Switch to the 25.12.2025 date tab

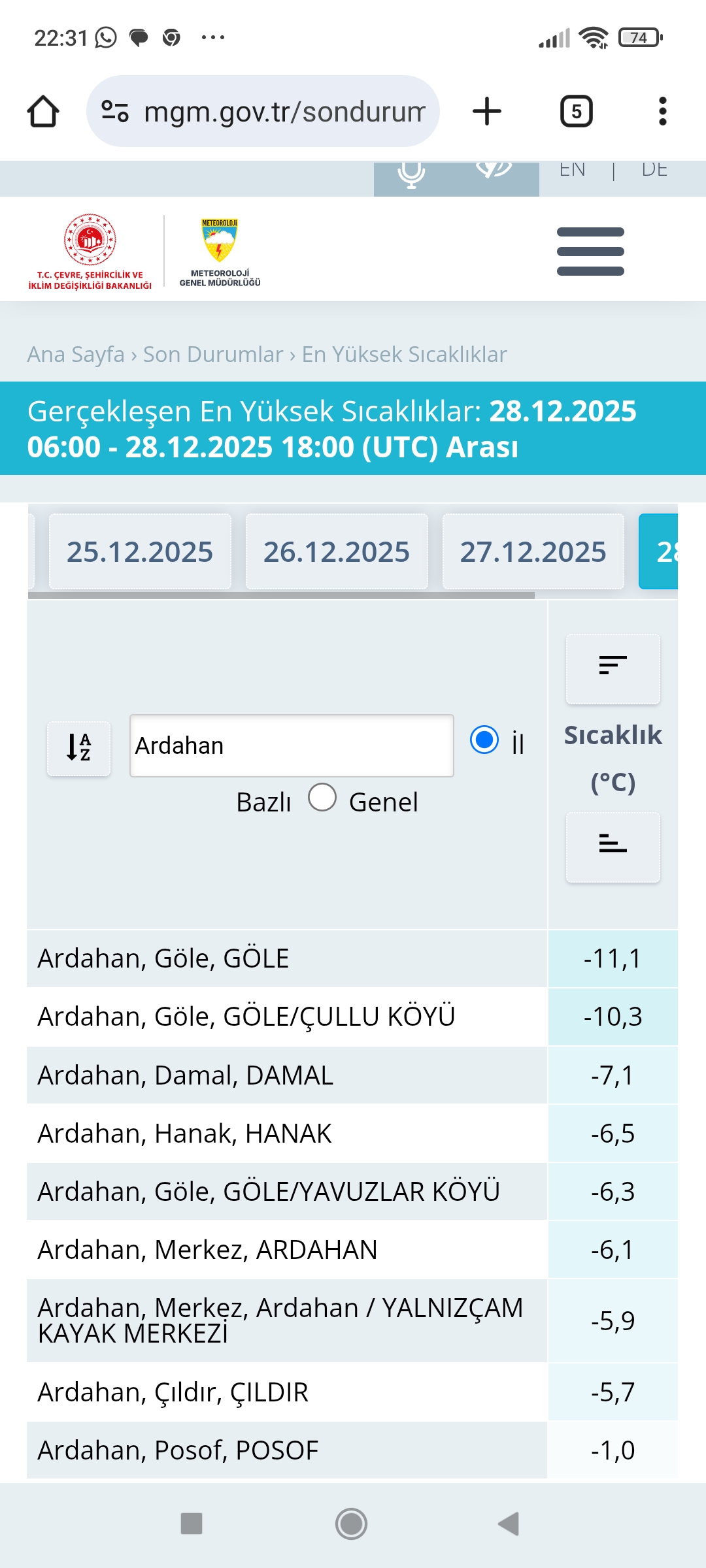click(140, 551)
